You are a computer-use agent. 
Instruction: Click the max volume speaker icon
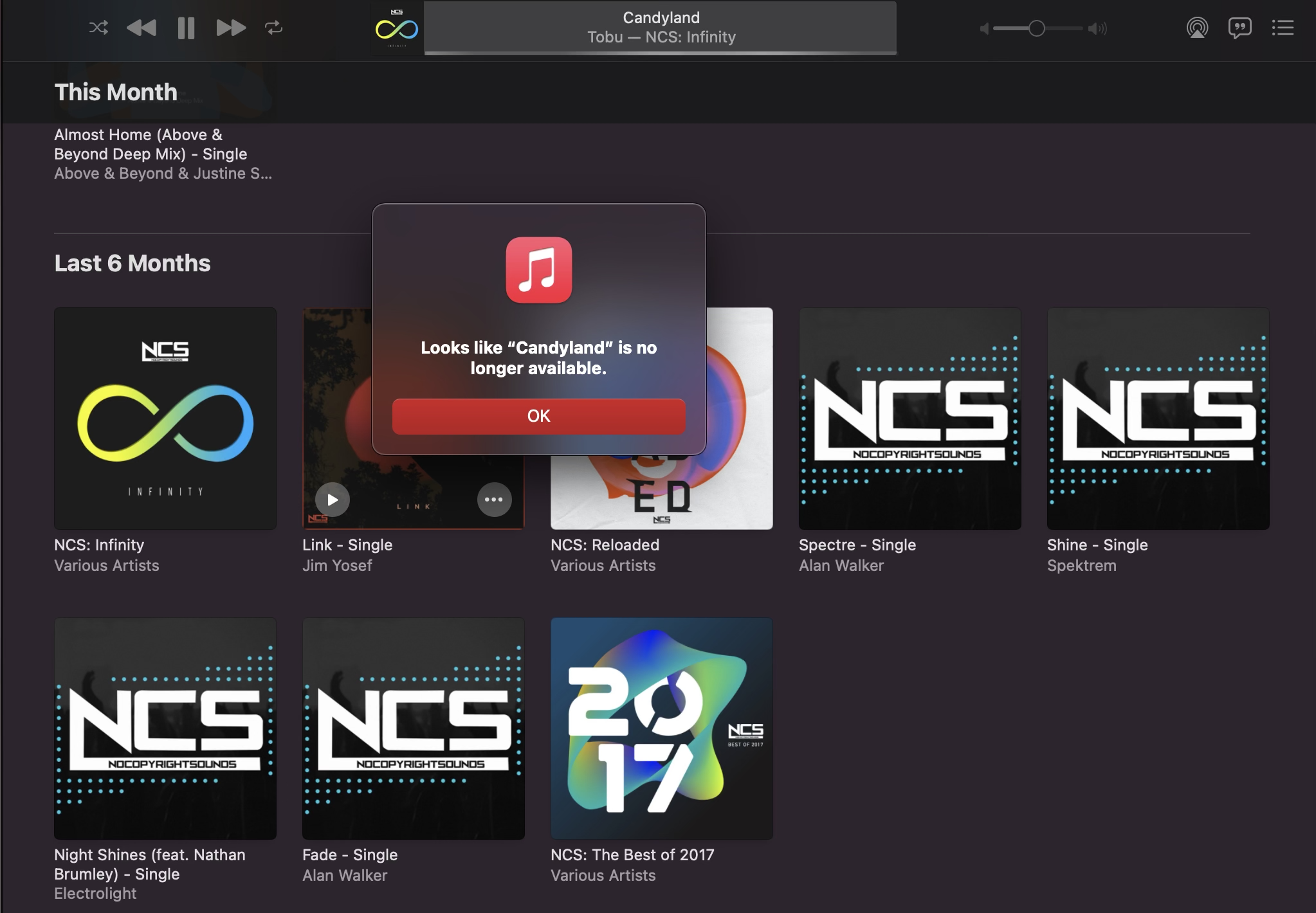[x=1097, y=28]
